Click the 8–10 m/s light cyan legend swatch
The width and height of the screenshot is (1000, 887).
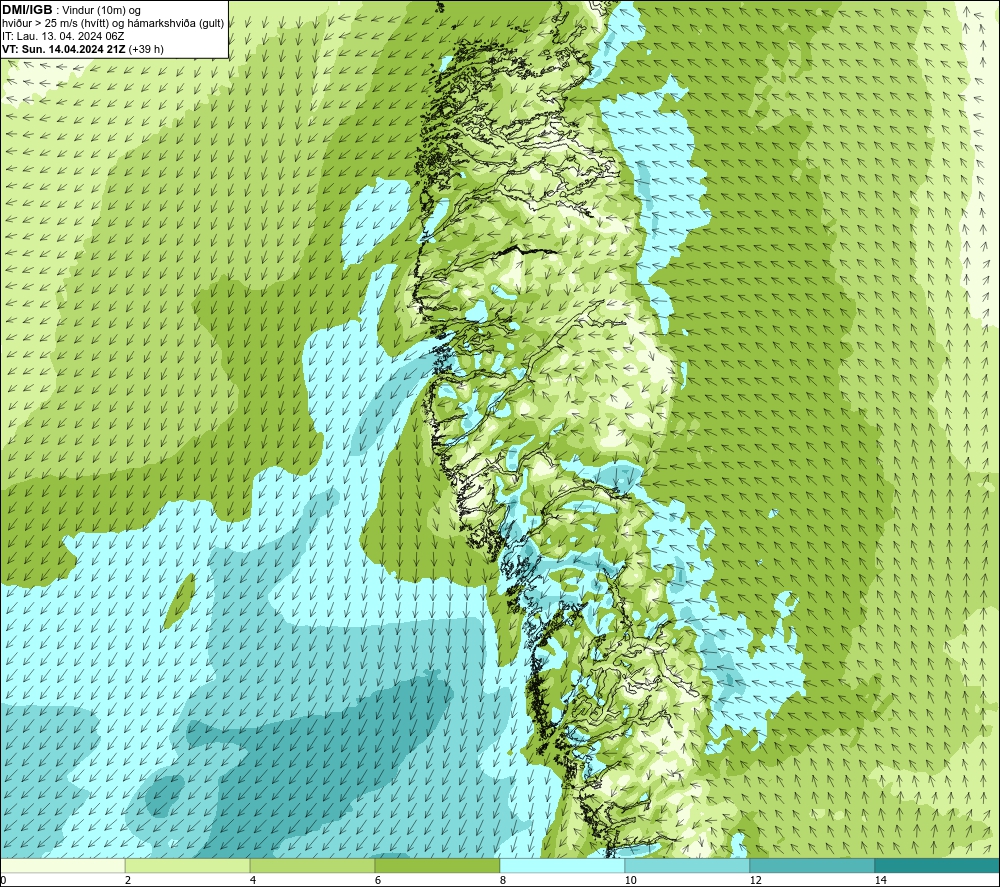point(562,865)
